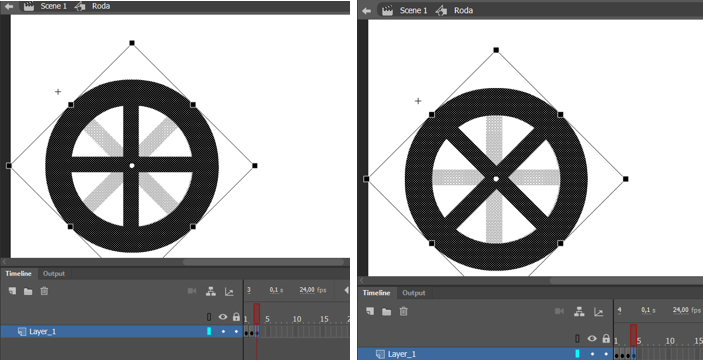Click Layer_1 cyan outline color swatch in the frame 3 timeline

(209, 331)
